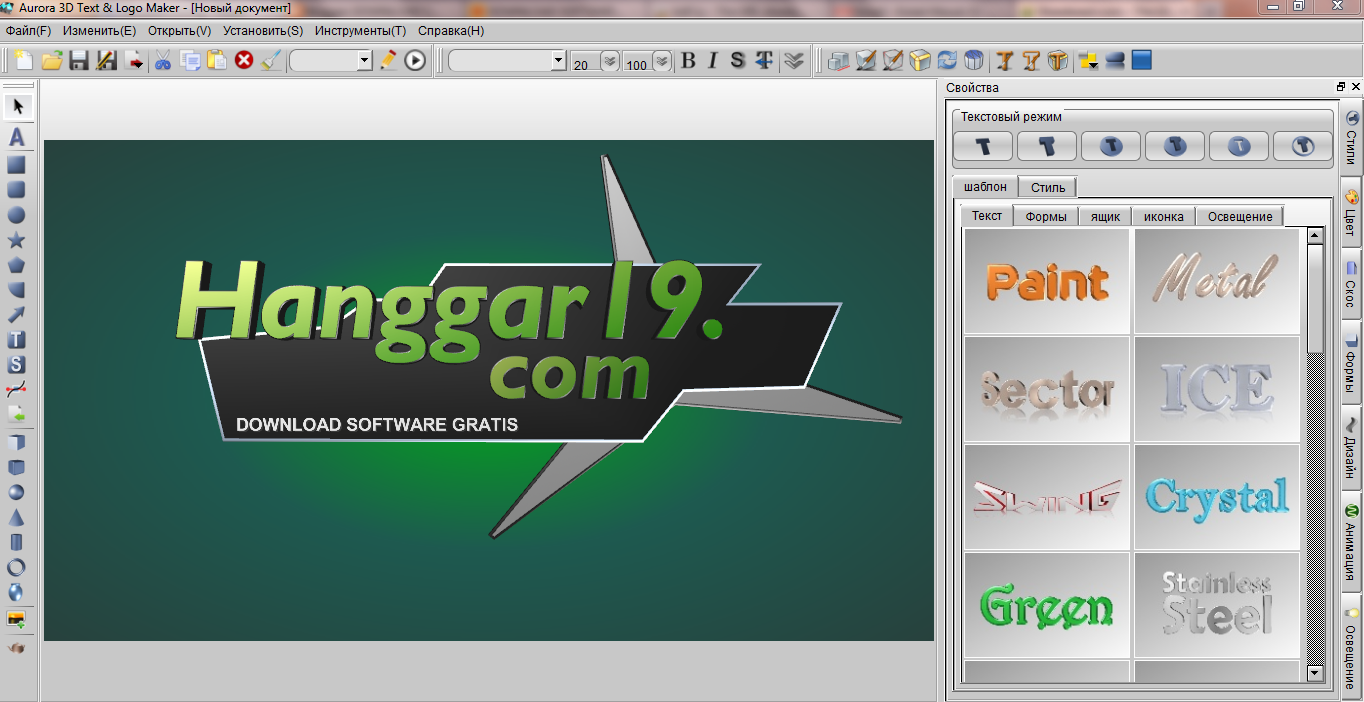Click the red Delete X icon
The width and height of the screenshot is (1364, 702).
click(x=244, y=61)
